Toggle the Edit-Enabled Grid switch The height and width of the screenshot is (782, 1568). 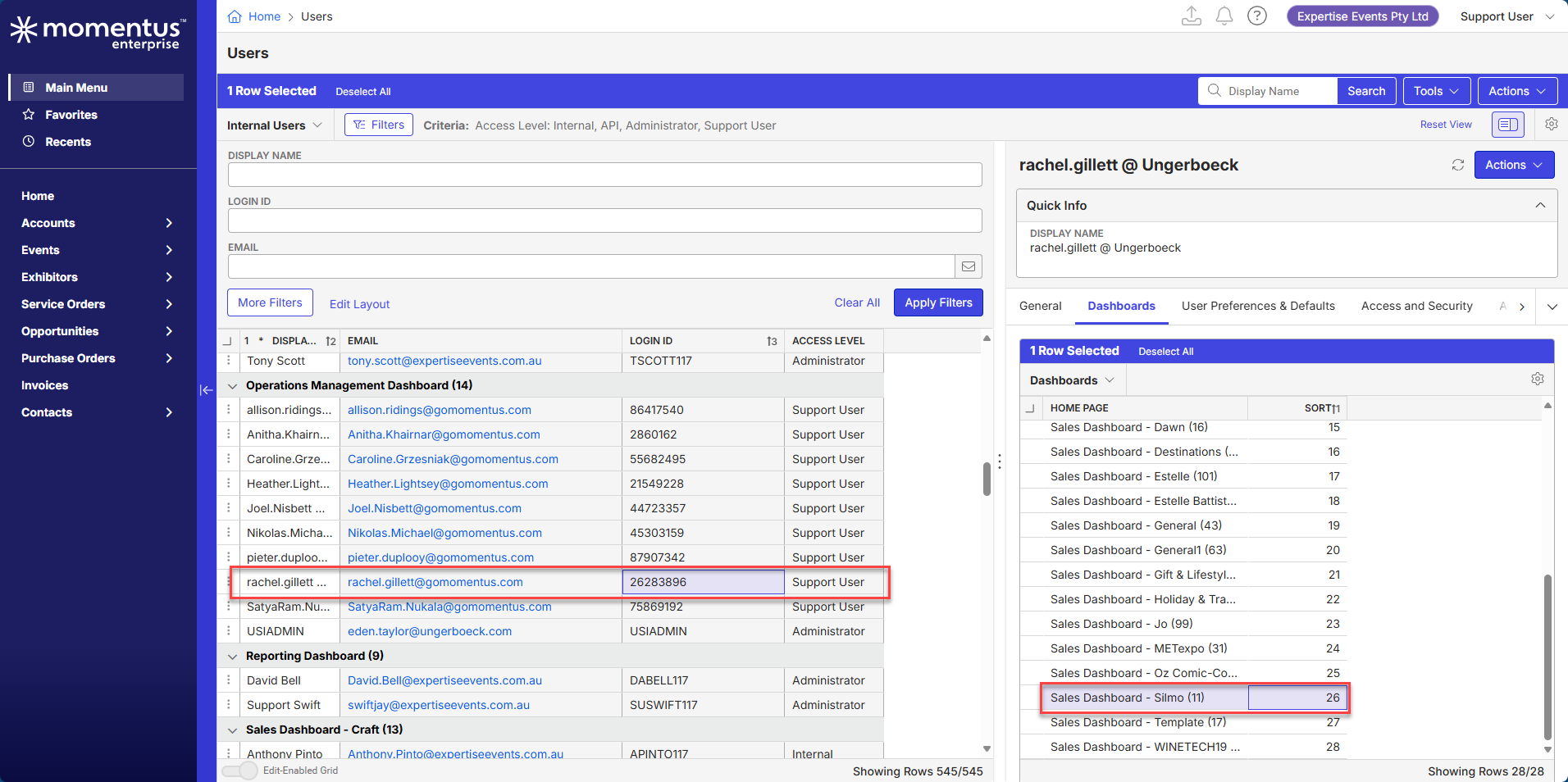240,771
